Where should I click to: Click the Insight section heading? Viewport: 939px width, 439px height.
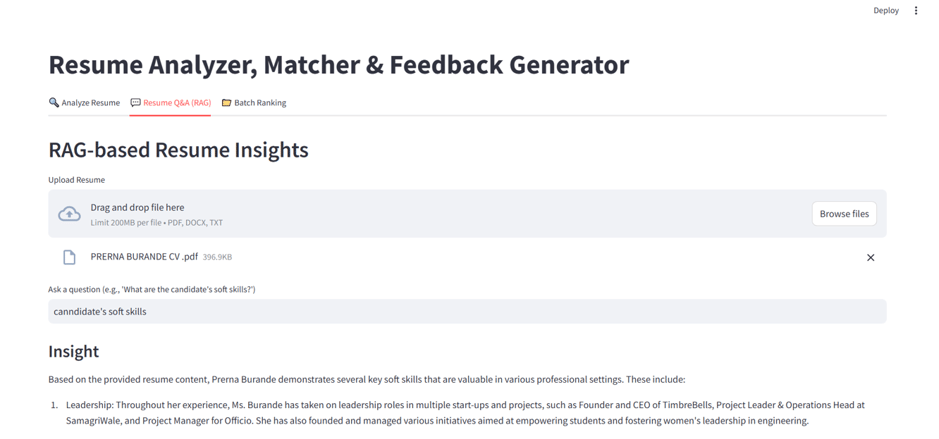point(74,351)
